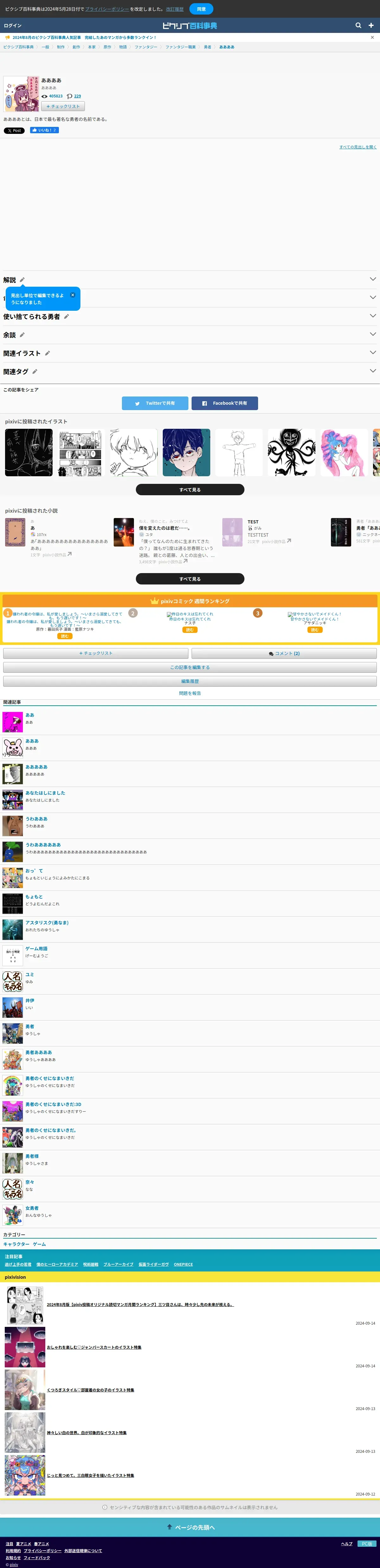The width and height of the screenshot is (380, 1568).
Task: Open related article あなたはしにました
Action: point(45,793)
